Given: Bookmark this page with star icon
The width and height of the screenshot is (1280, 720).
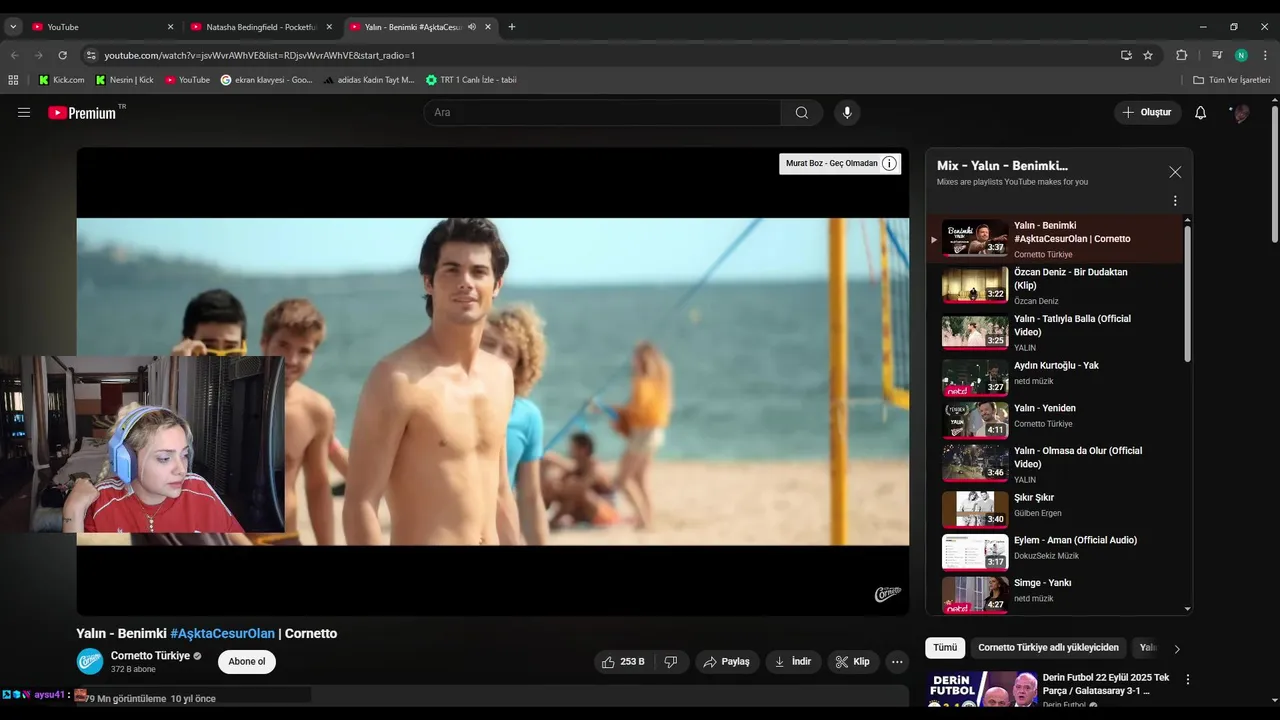Looking at the screenshot, I should [x=1148, y=55].
